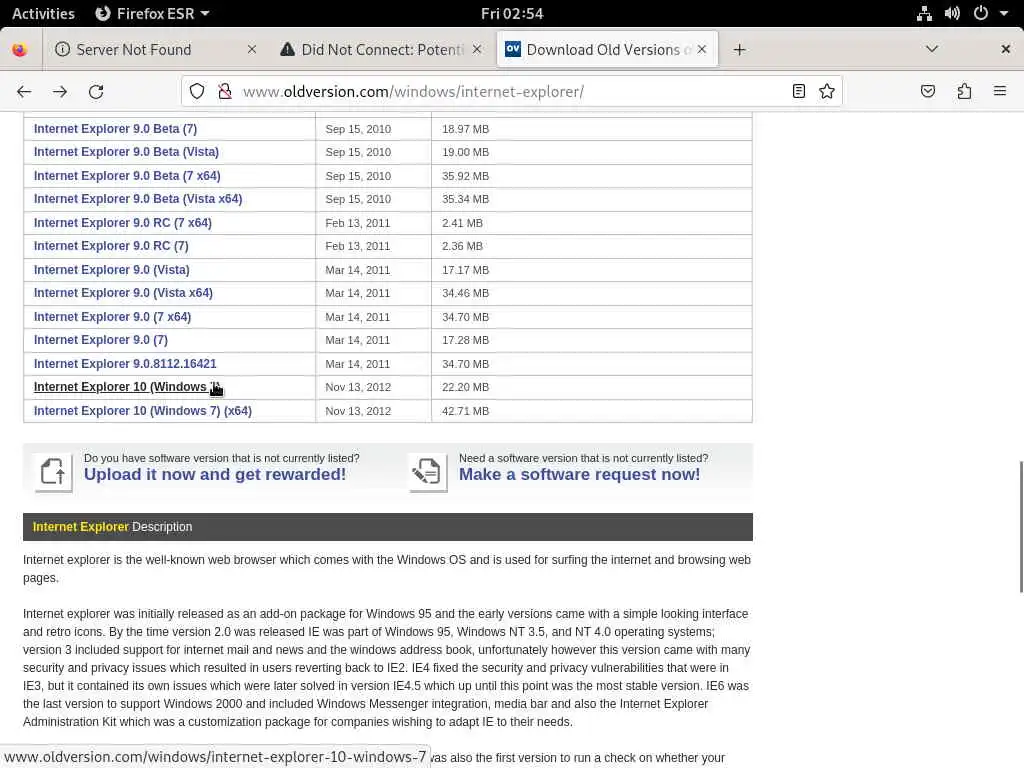Expand the system menu arrow
Image resolution: width=1024 pixels, height=768 pixels.
click(x=1004, y=13)
